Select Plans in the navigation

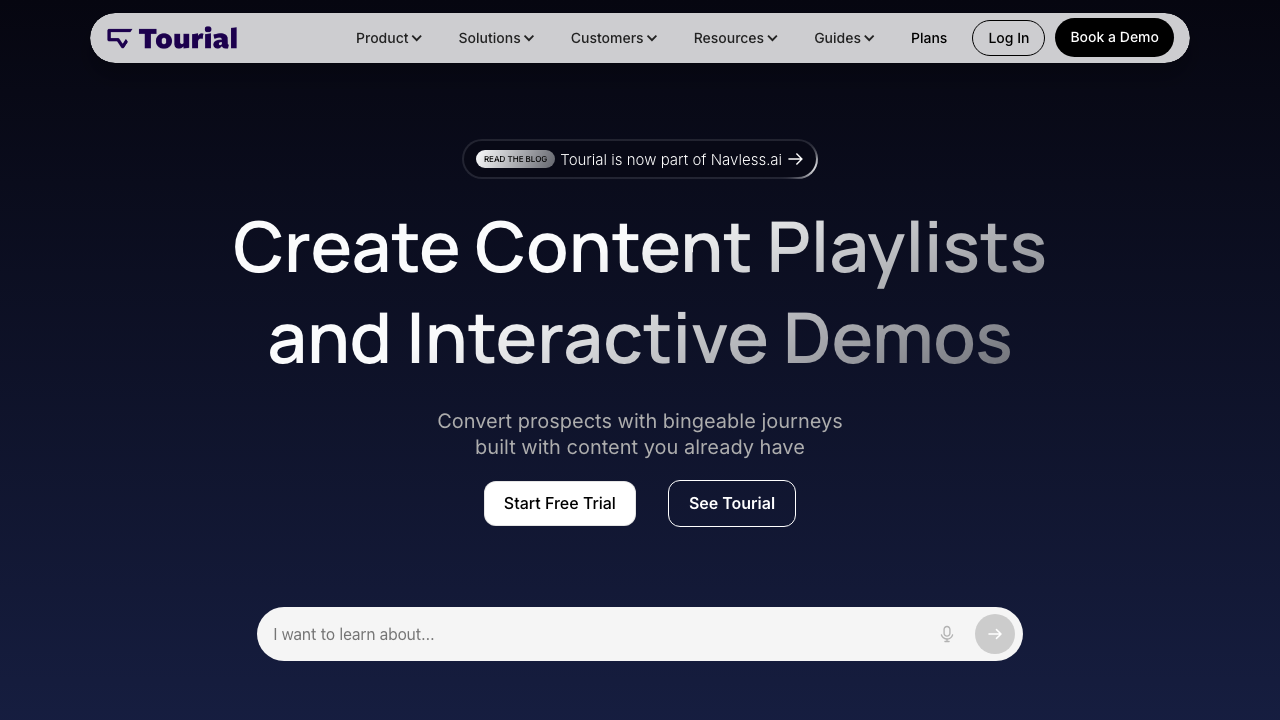click(928, 38)
